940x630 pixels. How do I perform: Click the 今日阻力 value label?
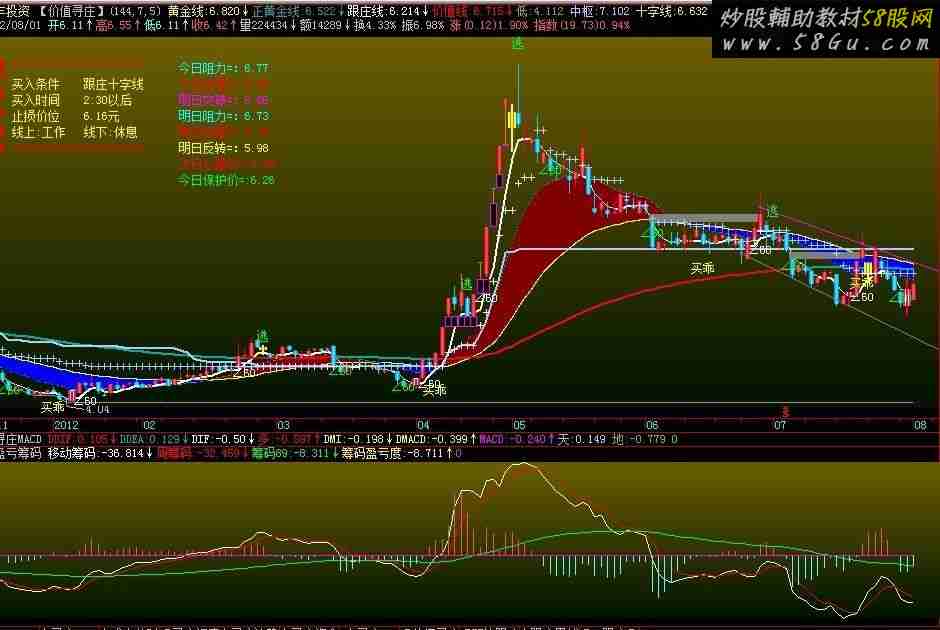click(223, 68)
